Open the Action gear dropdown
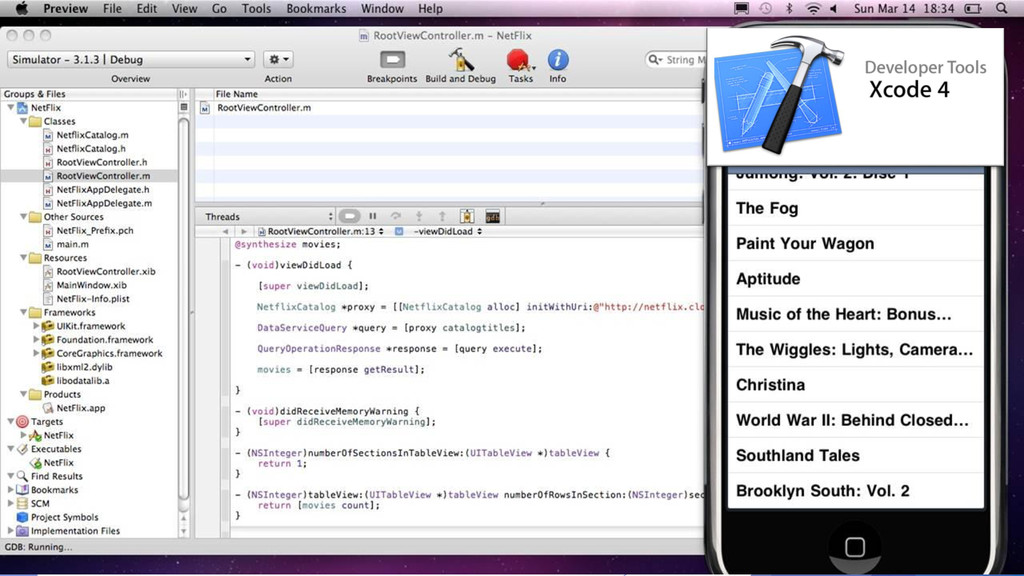This screenshot has width=1024, height=576. tap(278, 60)
